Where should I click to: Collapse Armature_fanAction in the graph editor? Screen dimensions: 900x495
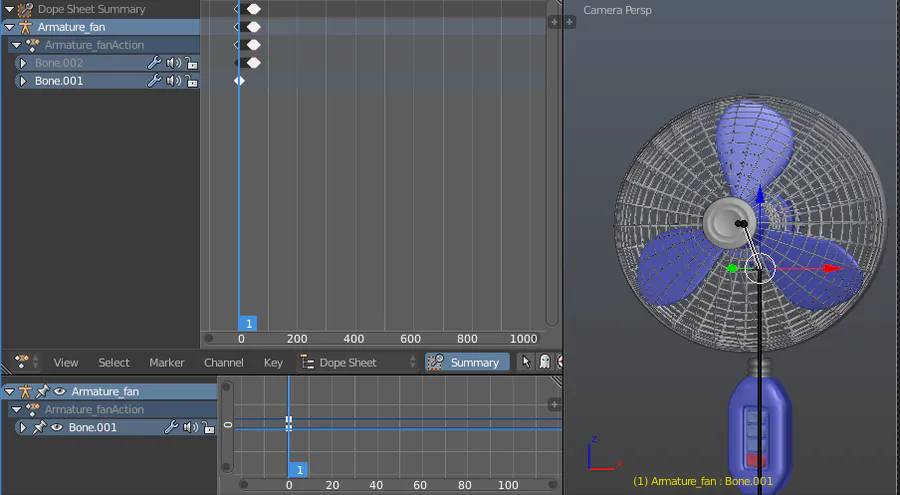(16, 409)
